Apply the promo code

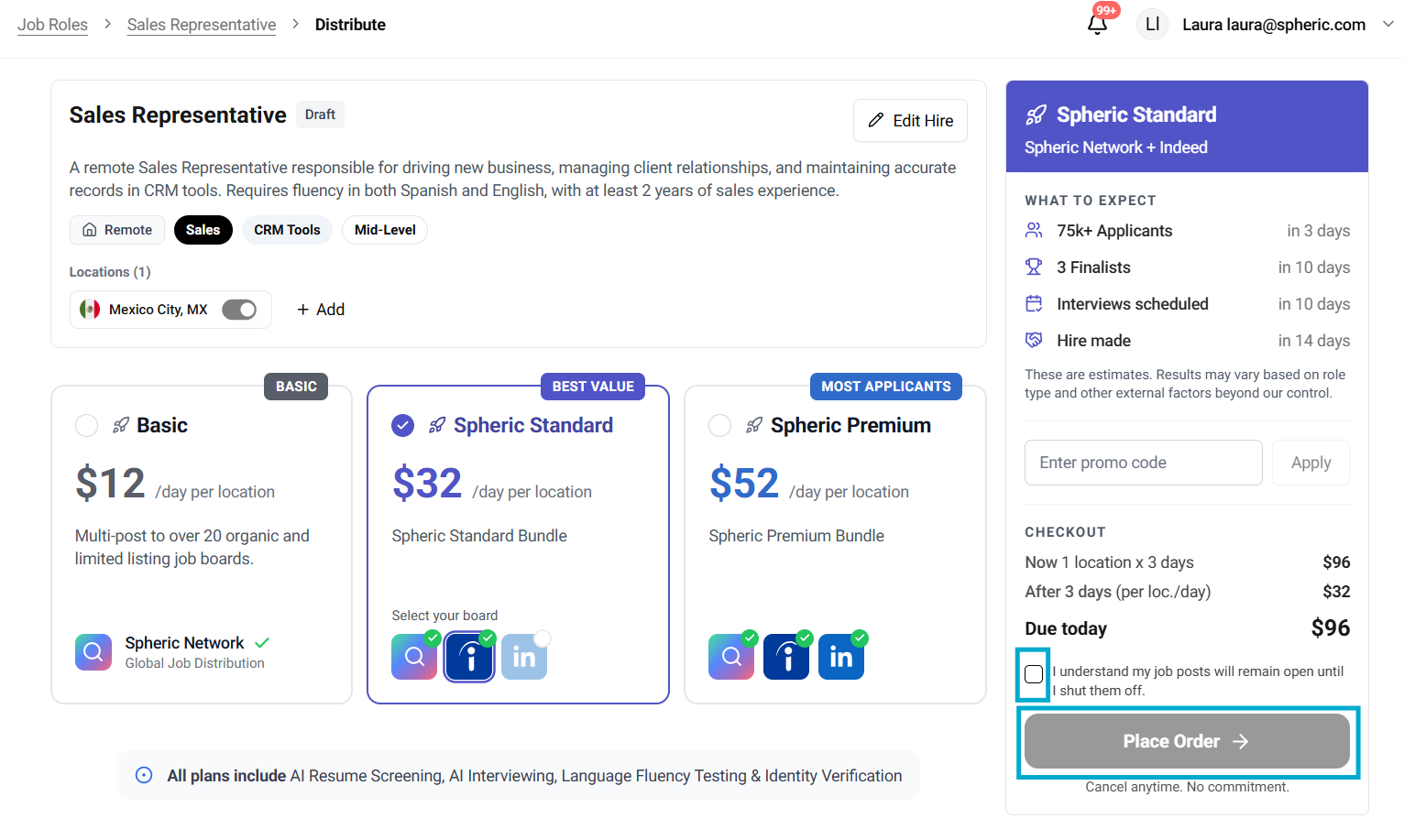pos(1311,463)
